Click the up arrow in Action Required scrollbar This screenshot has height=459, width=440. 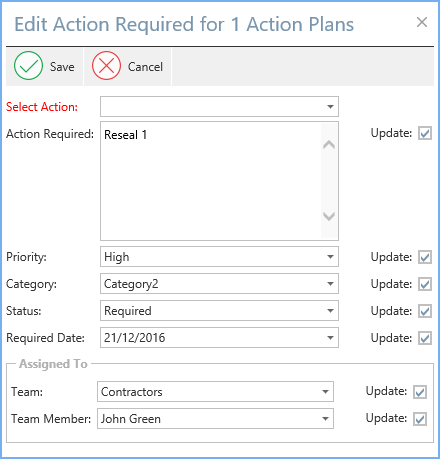pyautogui.click(x=329, y=145)
